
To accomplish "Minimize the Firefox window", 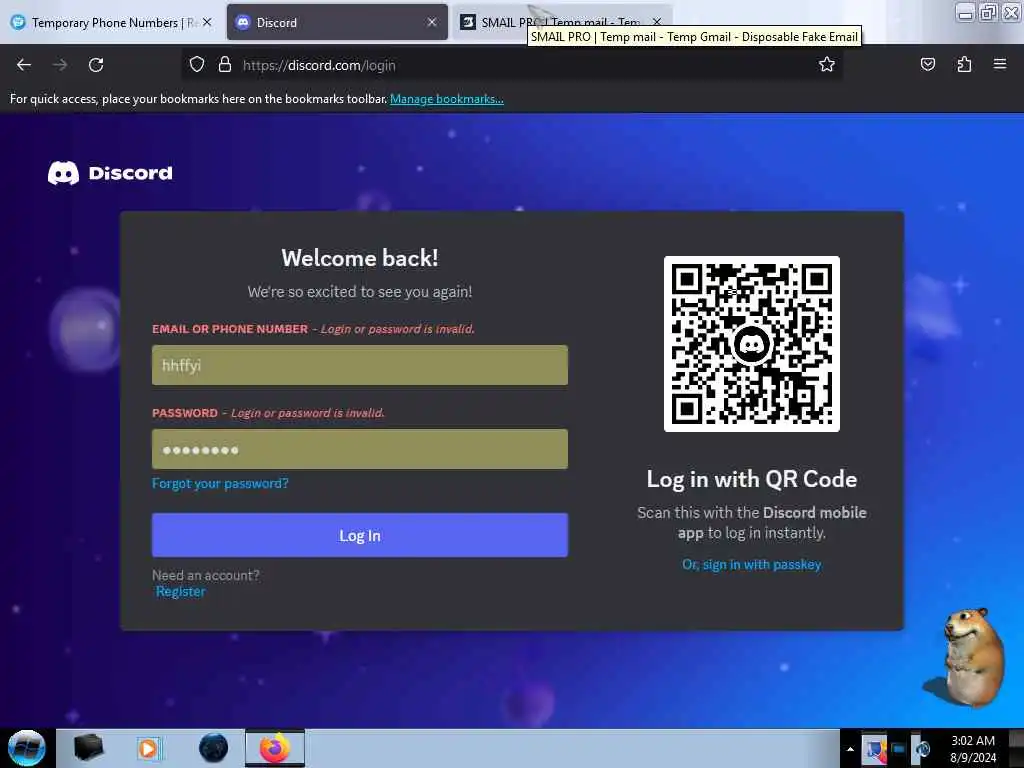I will pyautogui.click(x=966, y=13).
